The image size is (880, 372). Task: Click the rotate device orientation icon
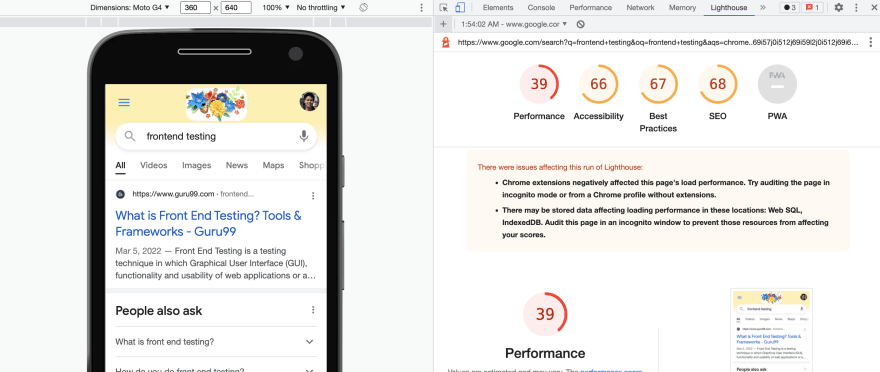tap(363, 8)
